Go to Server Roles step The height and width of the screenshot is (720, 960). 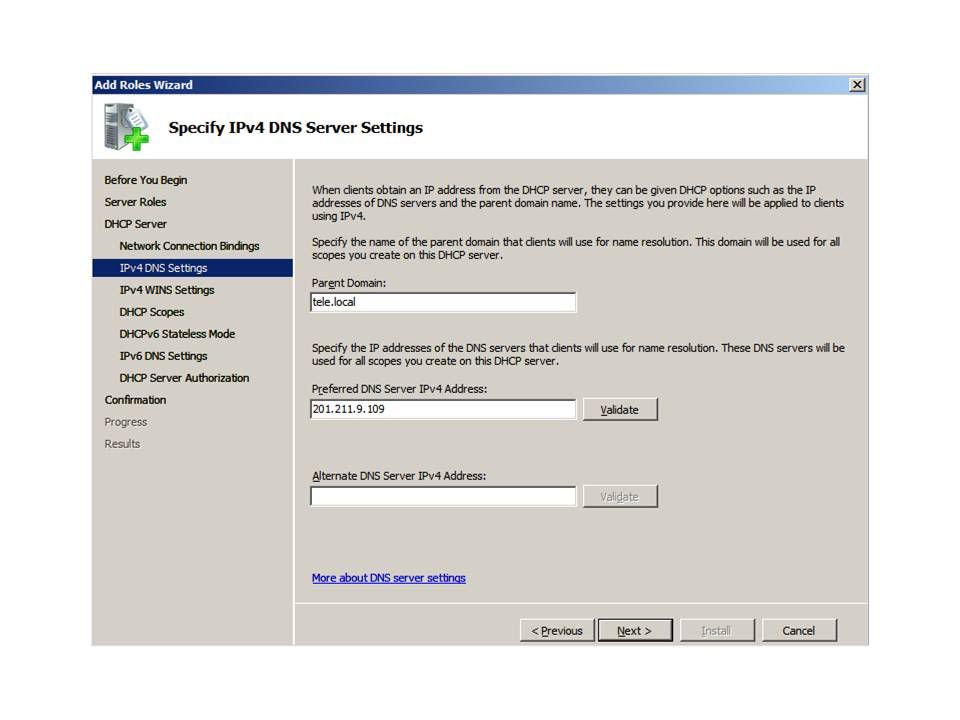coord(135,202)
